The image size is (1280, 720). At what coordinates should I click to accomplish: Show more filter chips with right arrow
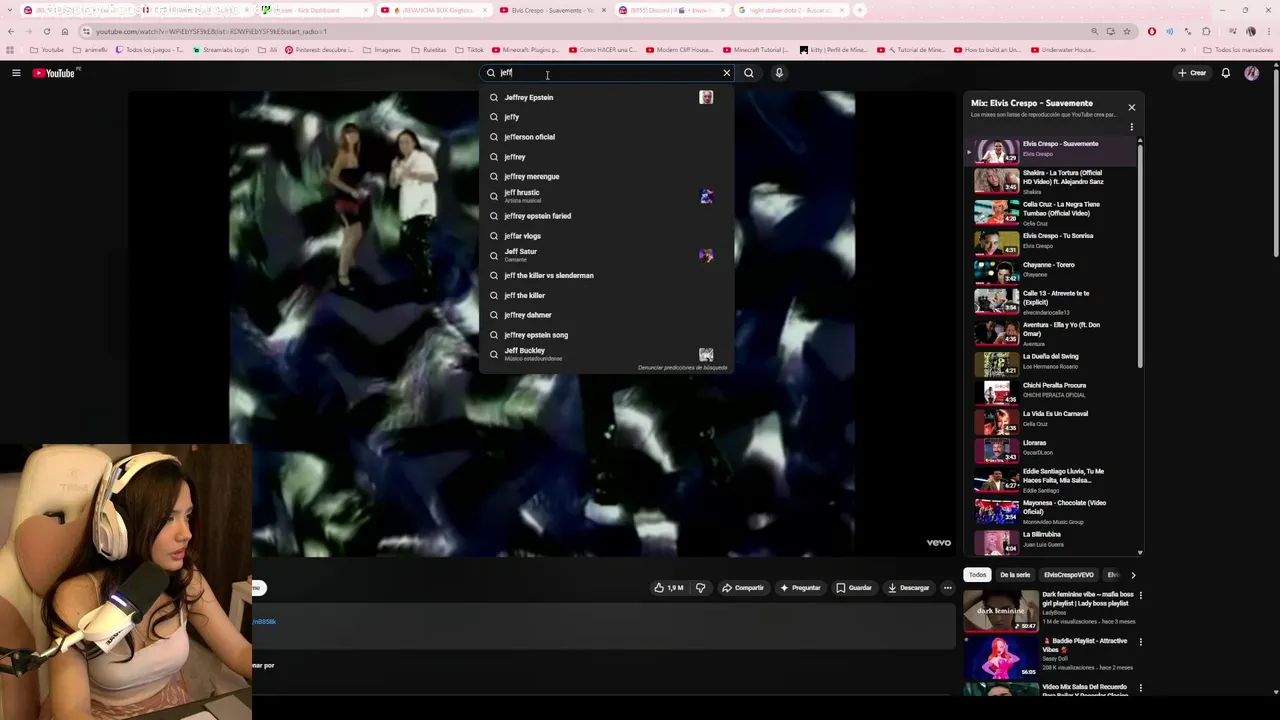pos(1133,575)
